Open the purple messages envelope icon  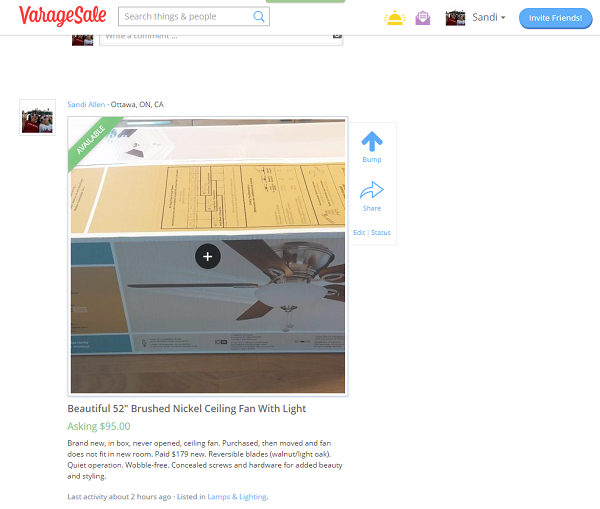click(x=422, y=18)
